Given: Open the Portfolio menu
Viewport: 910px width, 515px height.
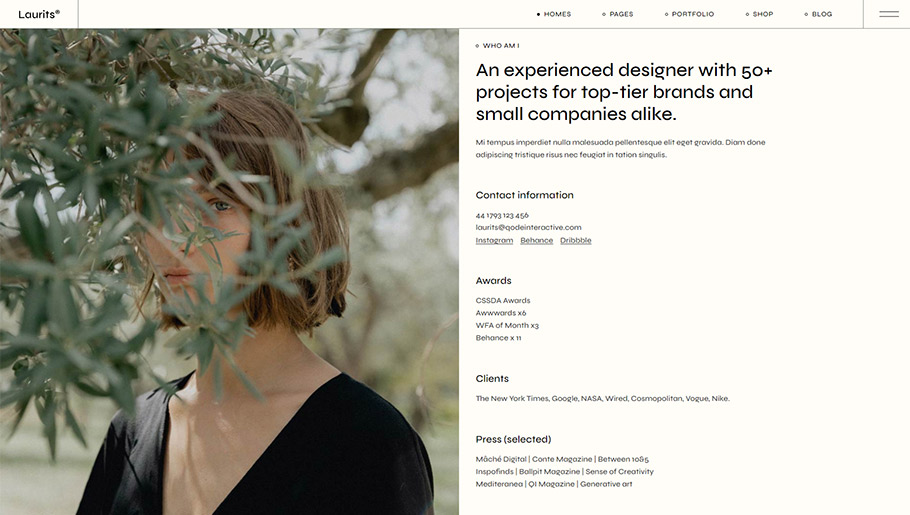Looking at the screenshot, I should (692, 14).
